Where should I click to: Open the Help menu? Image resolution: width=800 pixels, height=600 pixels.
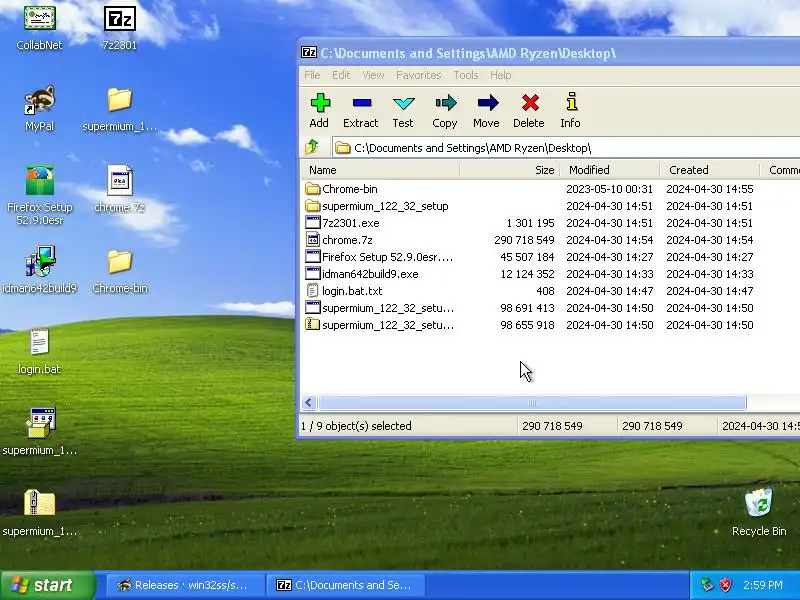point(501,75)
